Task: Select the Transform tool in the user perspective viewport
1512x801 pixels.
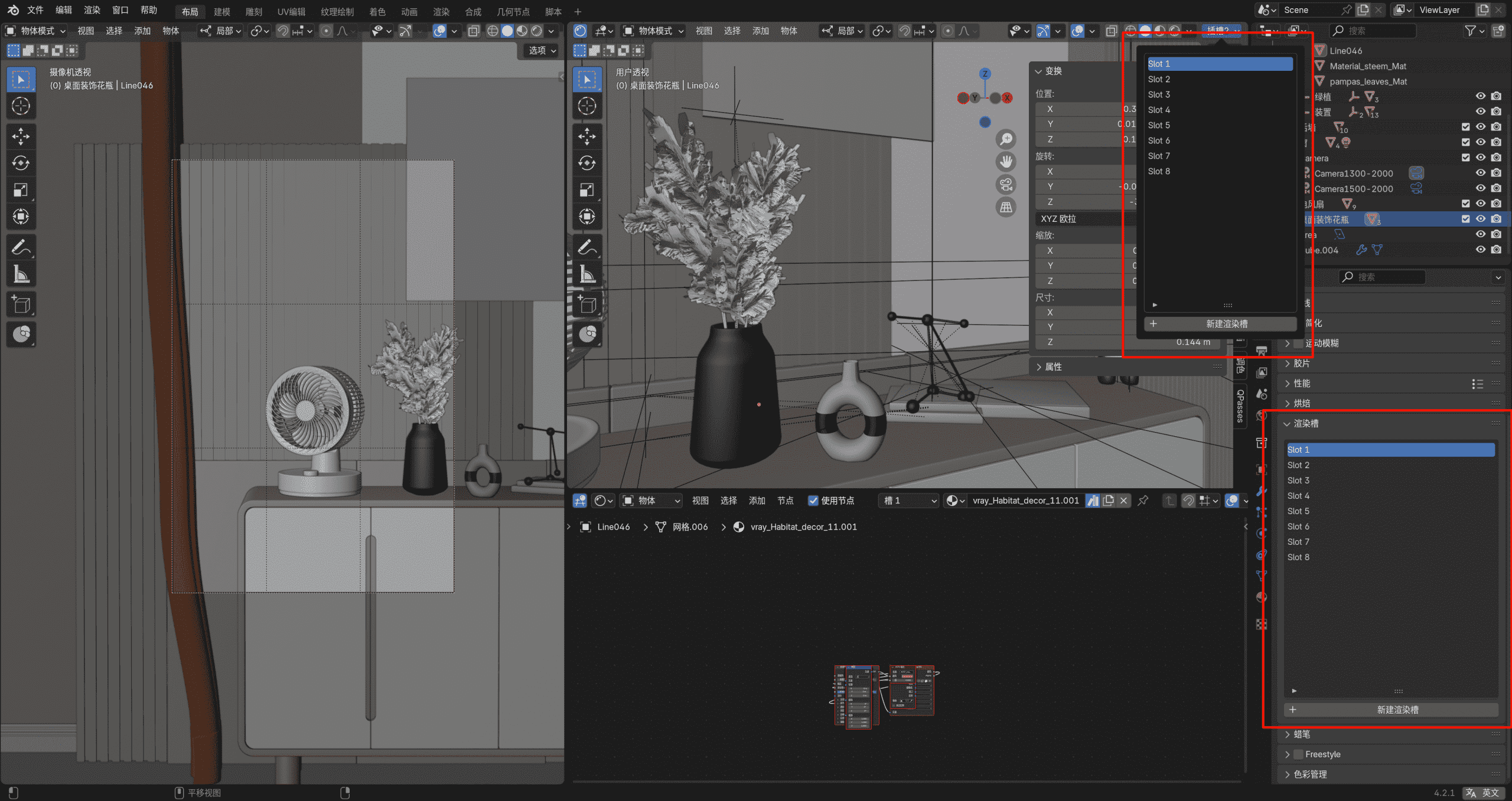Action: click(587, 217)
